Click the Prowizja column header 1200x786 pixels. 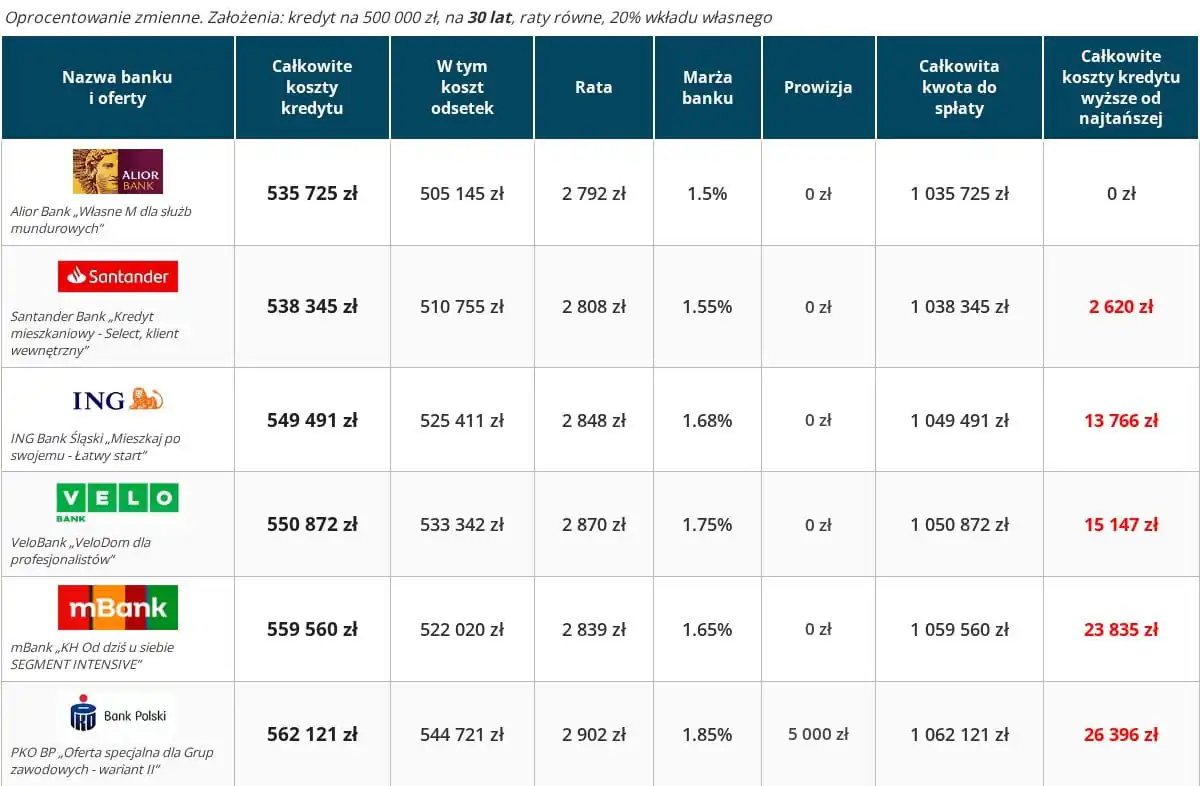(x=818, y=87)
